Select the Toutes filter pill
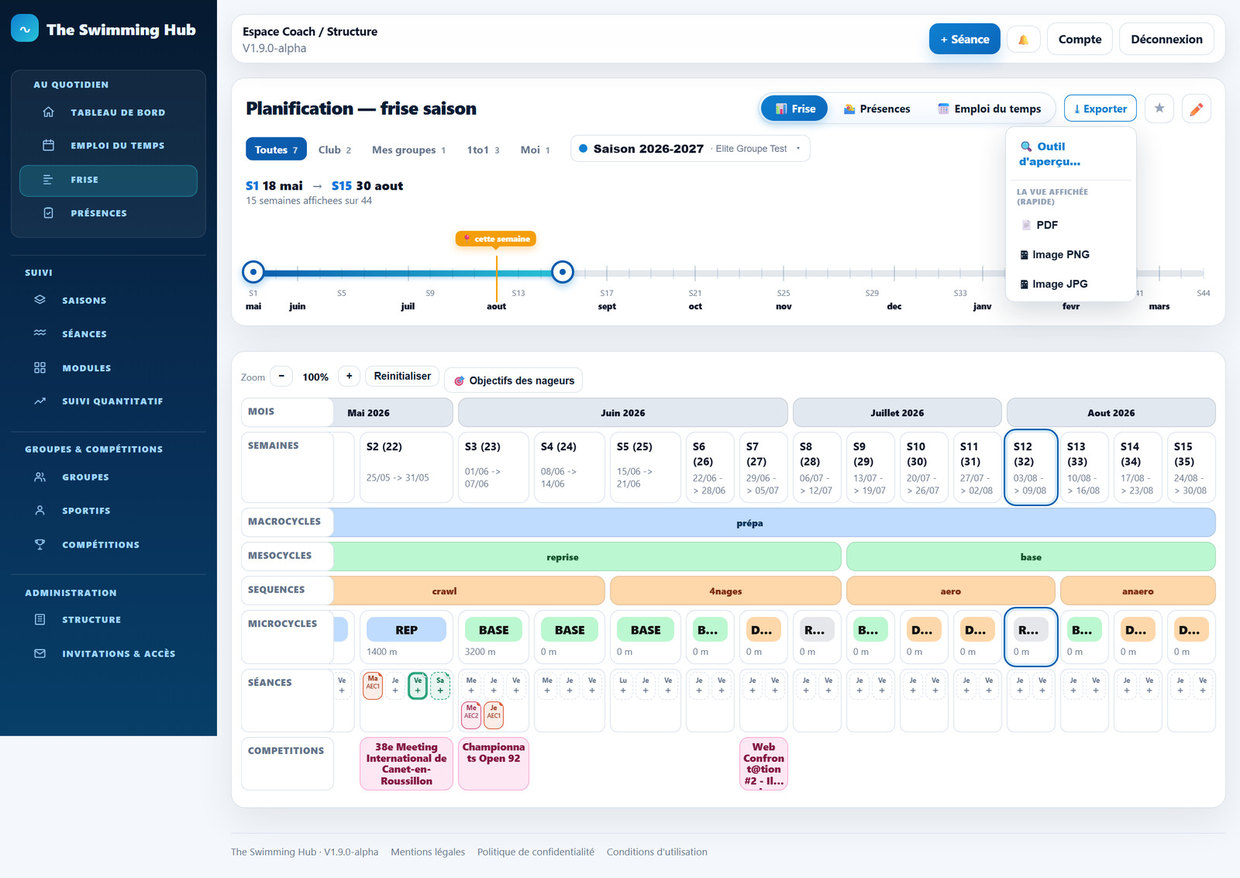 (x=276, y=149)
